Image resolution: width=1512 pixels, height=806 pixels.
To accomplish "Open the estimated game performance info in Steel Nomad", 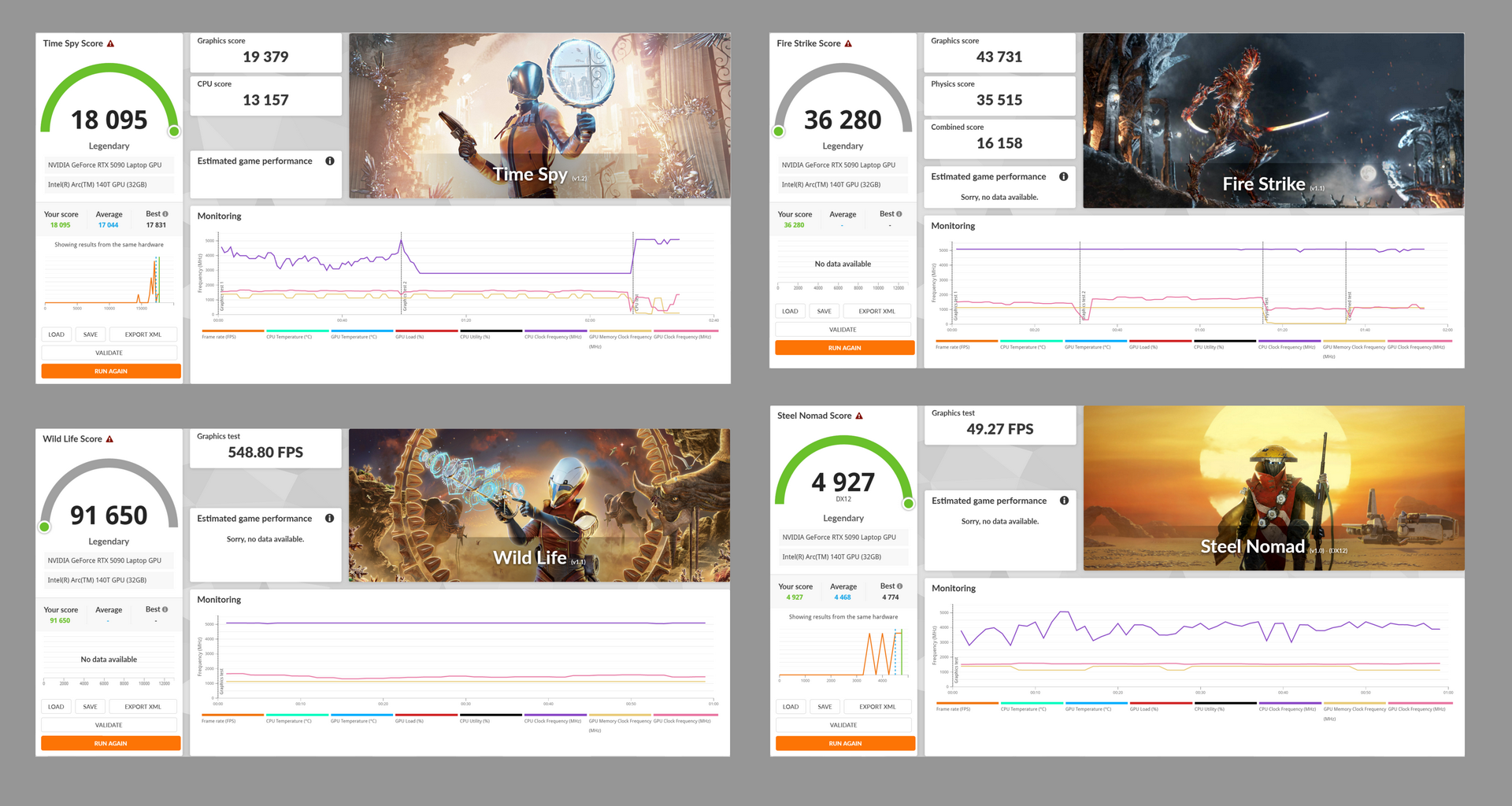I will click(1065, 501).
